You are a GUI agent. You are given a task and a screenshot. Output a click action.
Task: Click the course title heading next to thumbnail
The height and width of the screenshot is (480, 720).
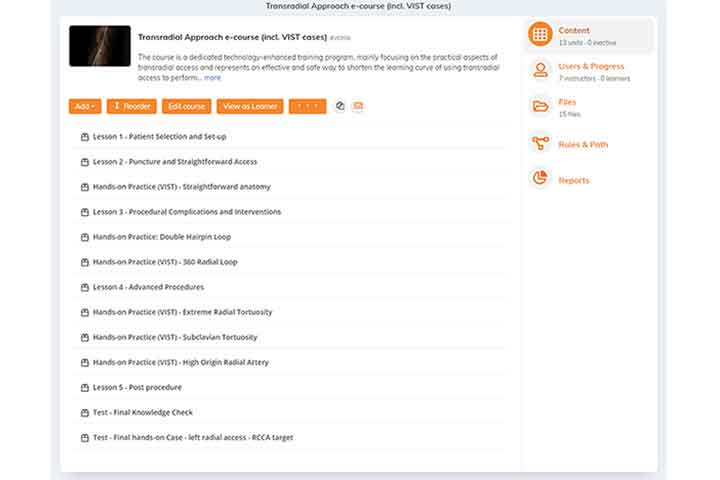tap(232, 37)
